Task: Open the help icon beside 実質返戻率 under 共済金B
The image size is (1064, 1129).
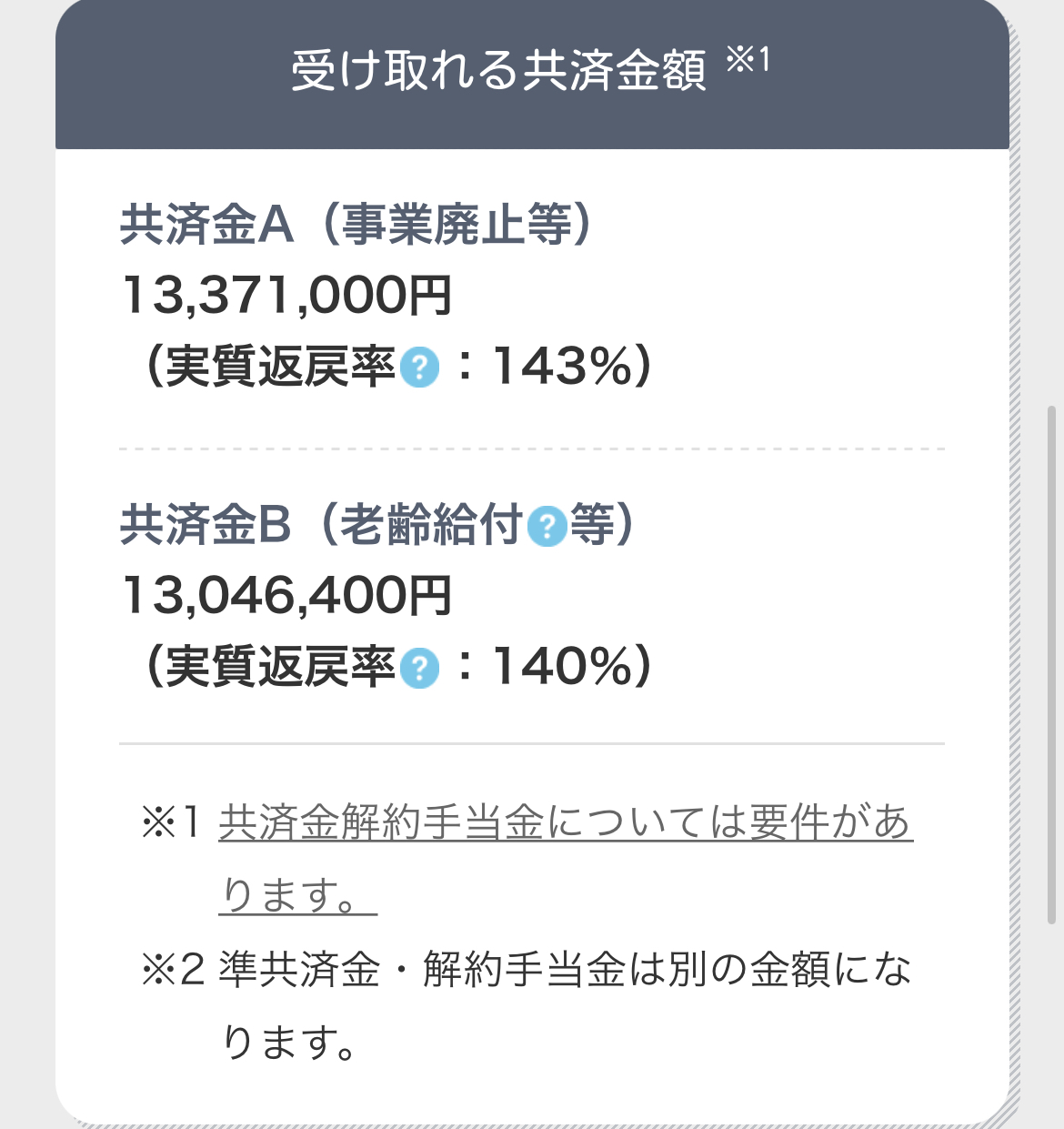Action: (x=419, y=668)
